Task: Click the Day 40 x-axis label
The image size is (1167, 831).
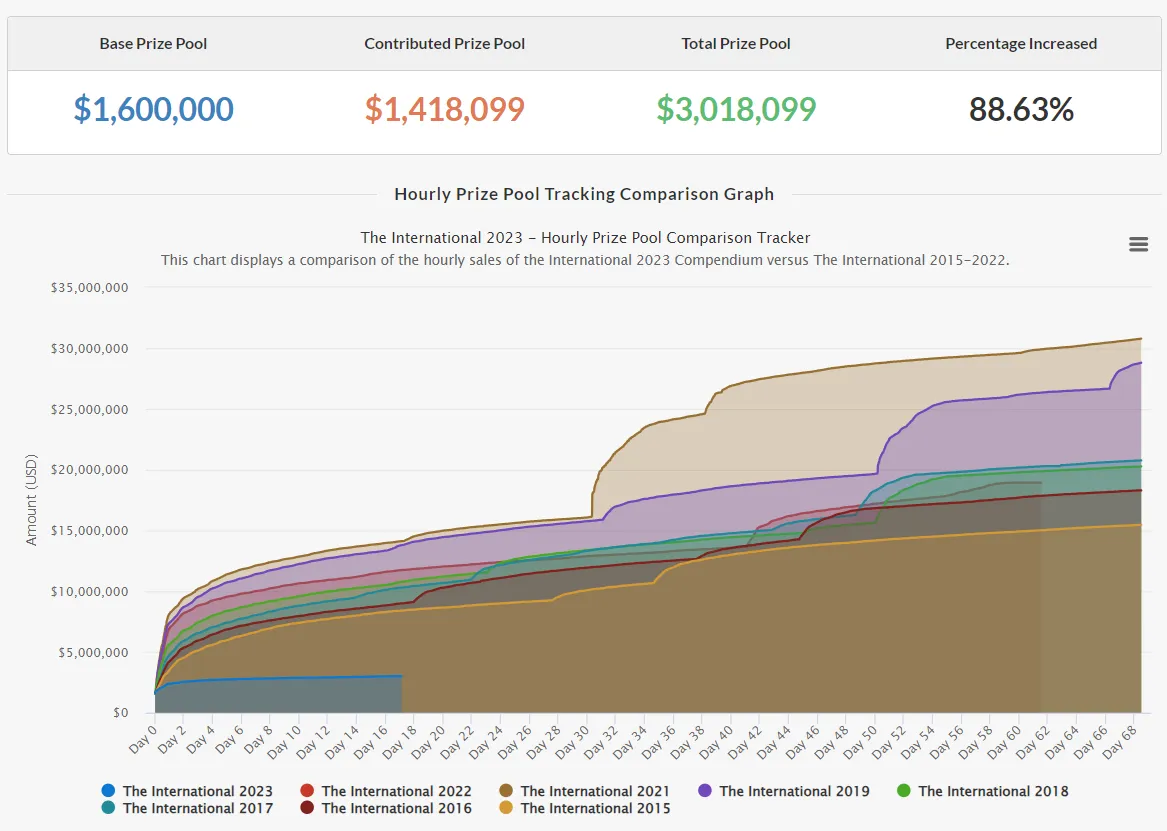Action: 716,742
